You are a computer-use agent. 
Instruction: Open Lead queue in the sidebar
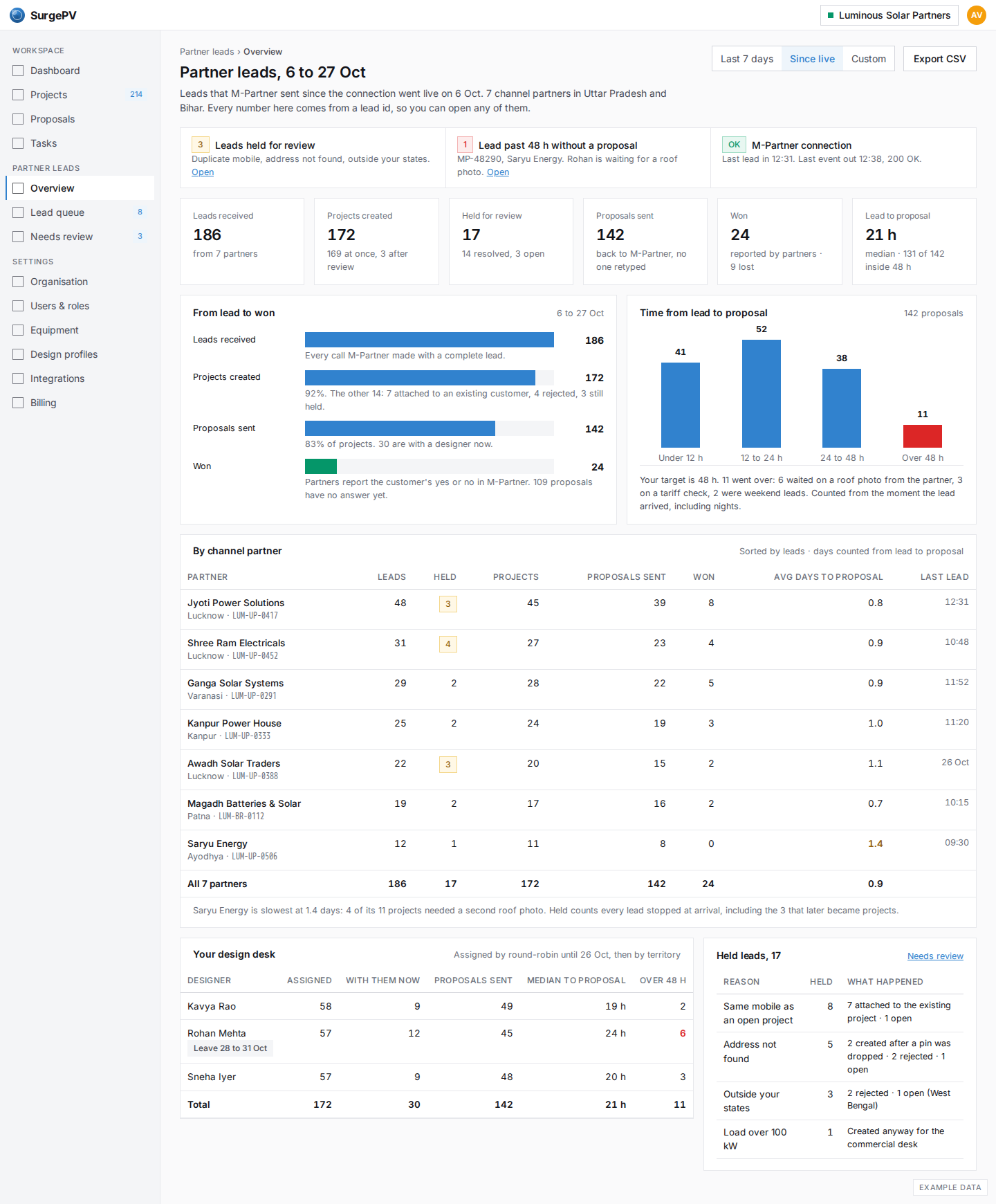click(x=80, y=212)
